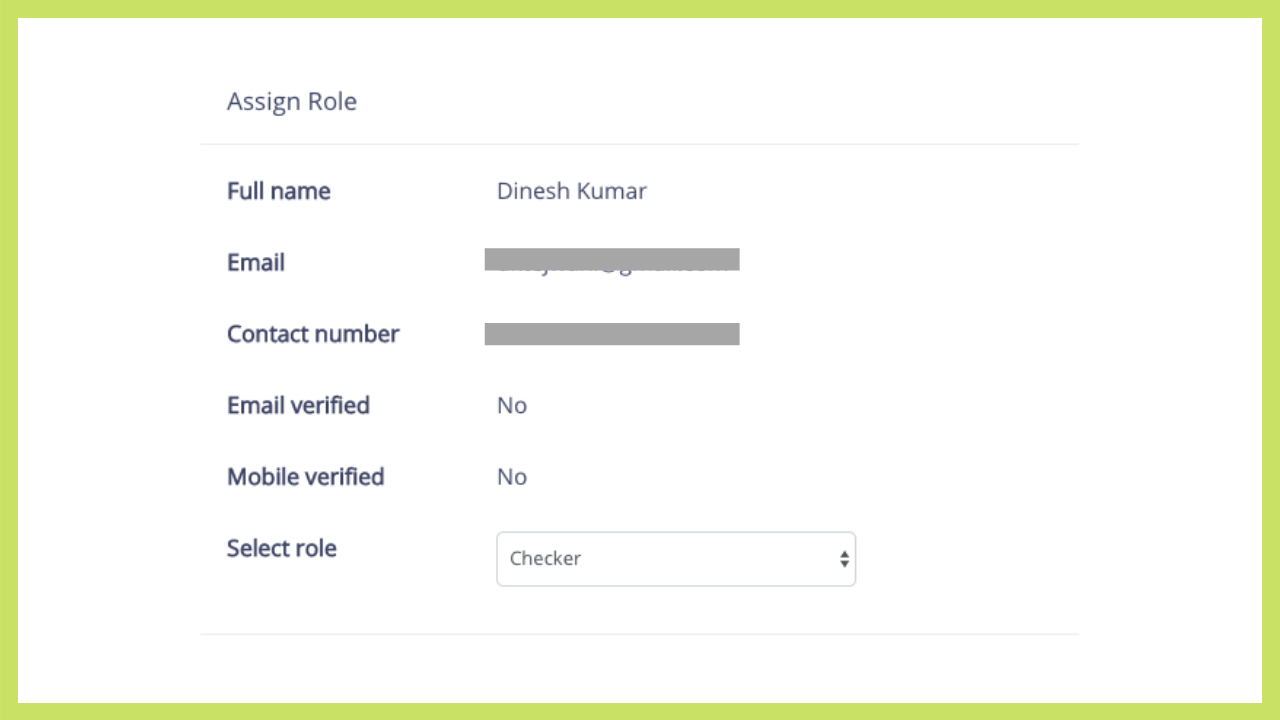Click the green border along top edge

click(x=640, y=8)
